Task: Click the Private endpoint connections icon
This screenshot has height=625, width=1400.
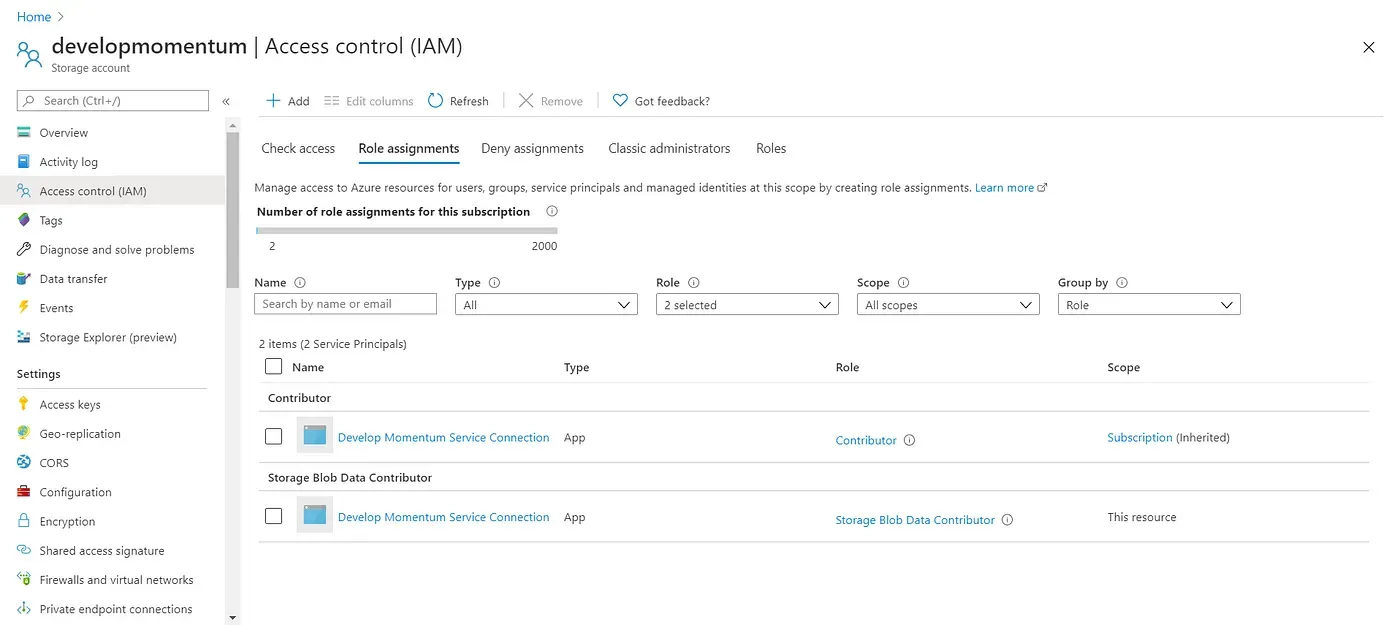Action: [x=24, y=608]
